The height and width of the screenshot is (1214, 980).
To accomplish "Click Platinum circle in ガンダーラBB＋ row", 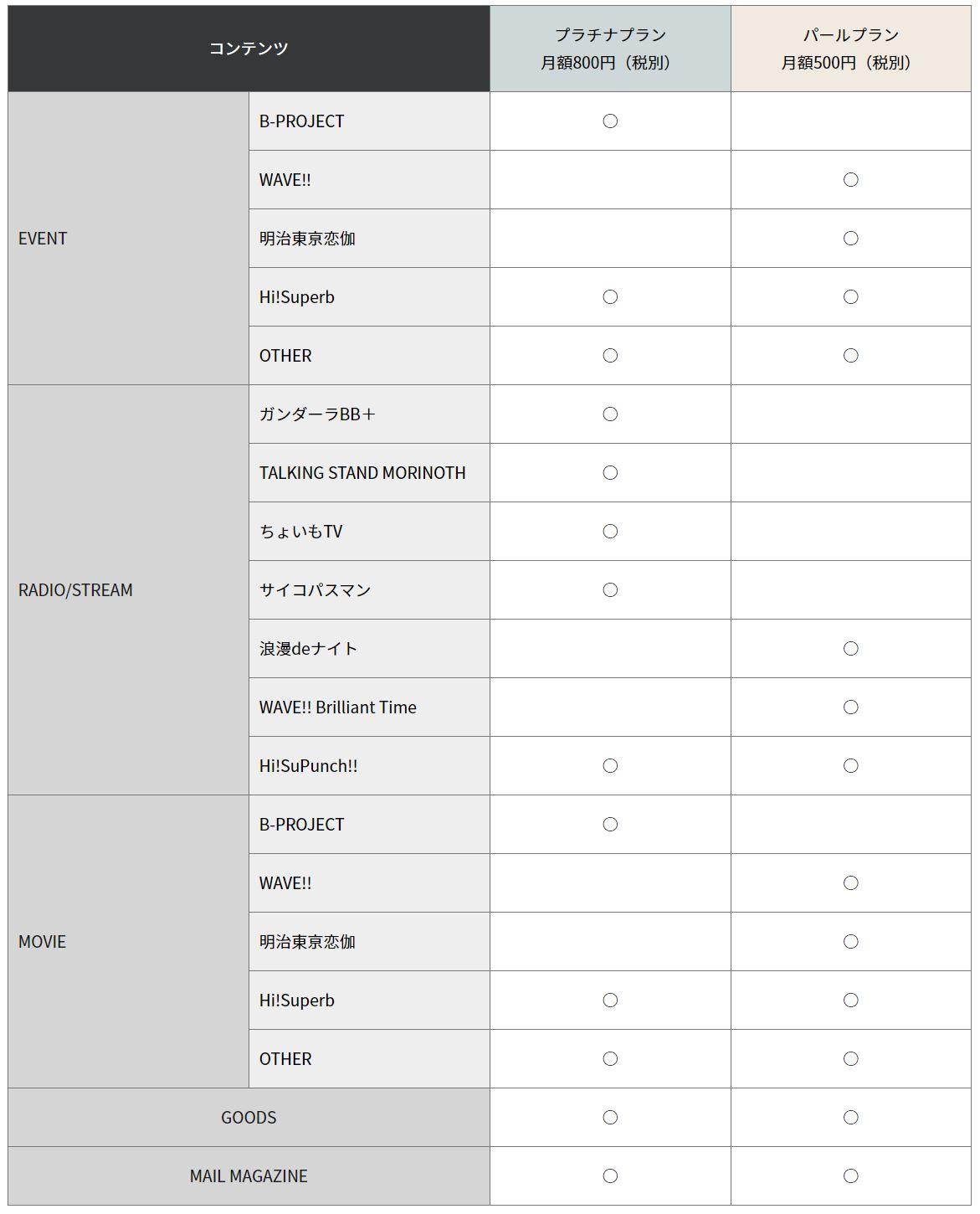I will [610, 414].
